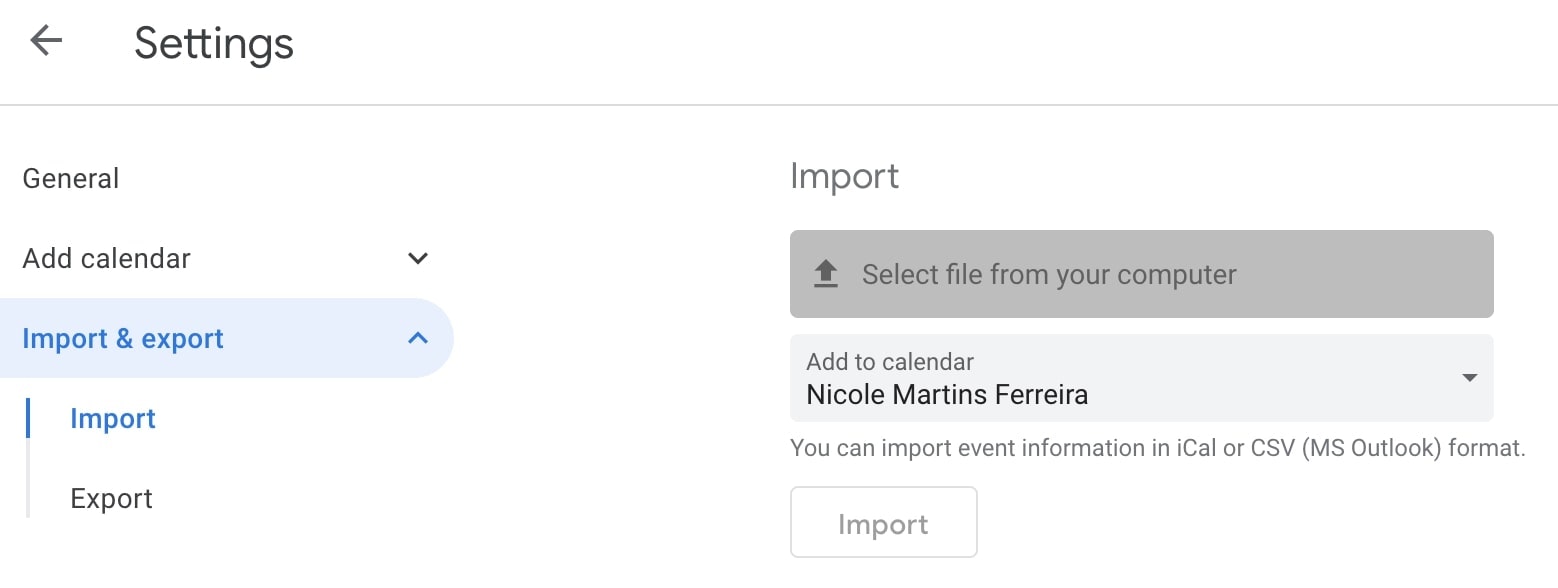Click the Settings page title
The image size is (1558, 588).
point(214,43)
